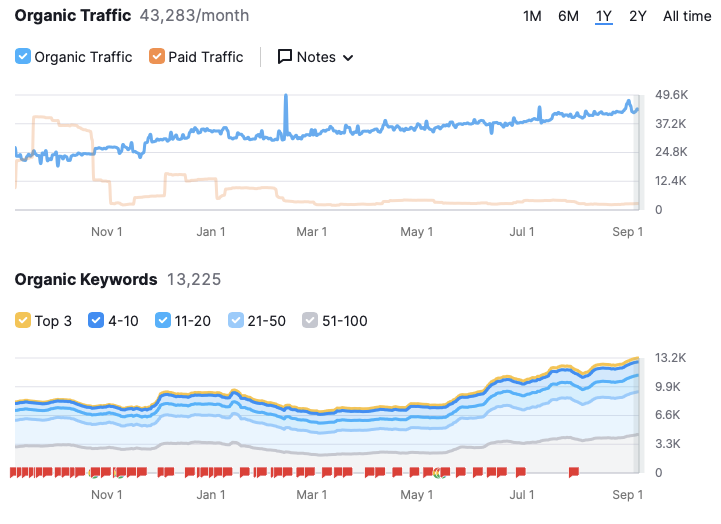
Task: Toggle the 4-10 position checkbox
Action: 96,321
